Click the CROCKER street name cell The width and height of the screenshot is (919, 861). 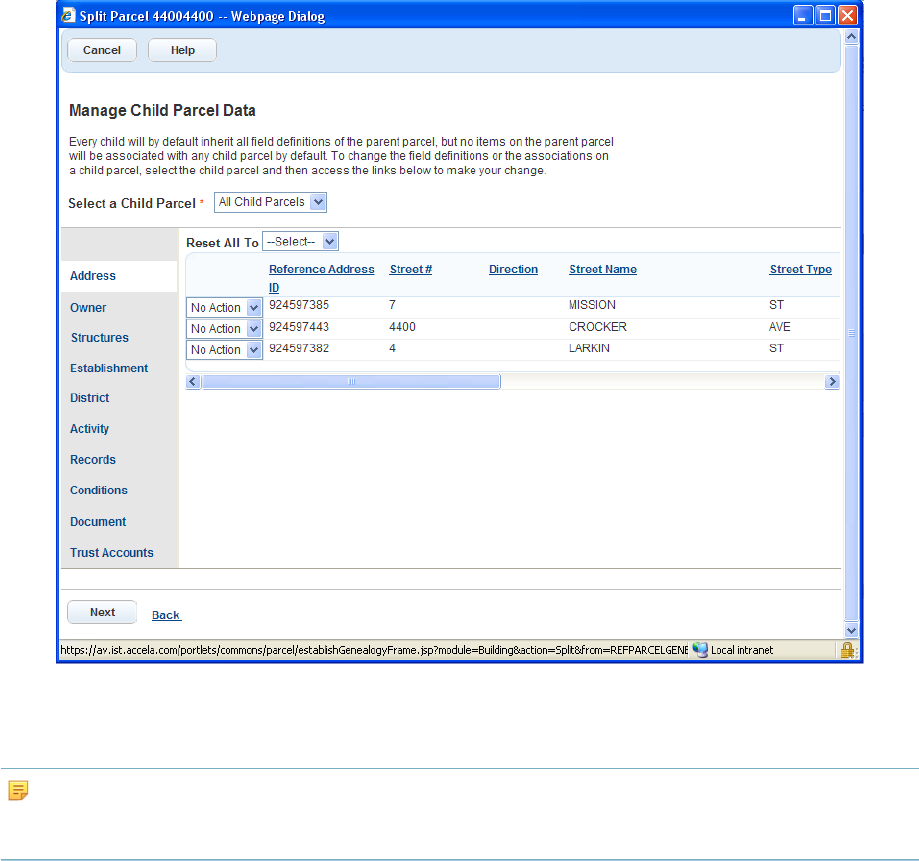(597, 327)
